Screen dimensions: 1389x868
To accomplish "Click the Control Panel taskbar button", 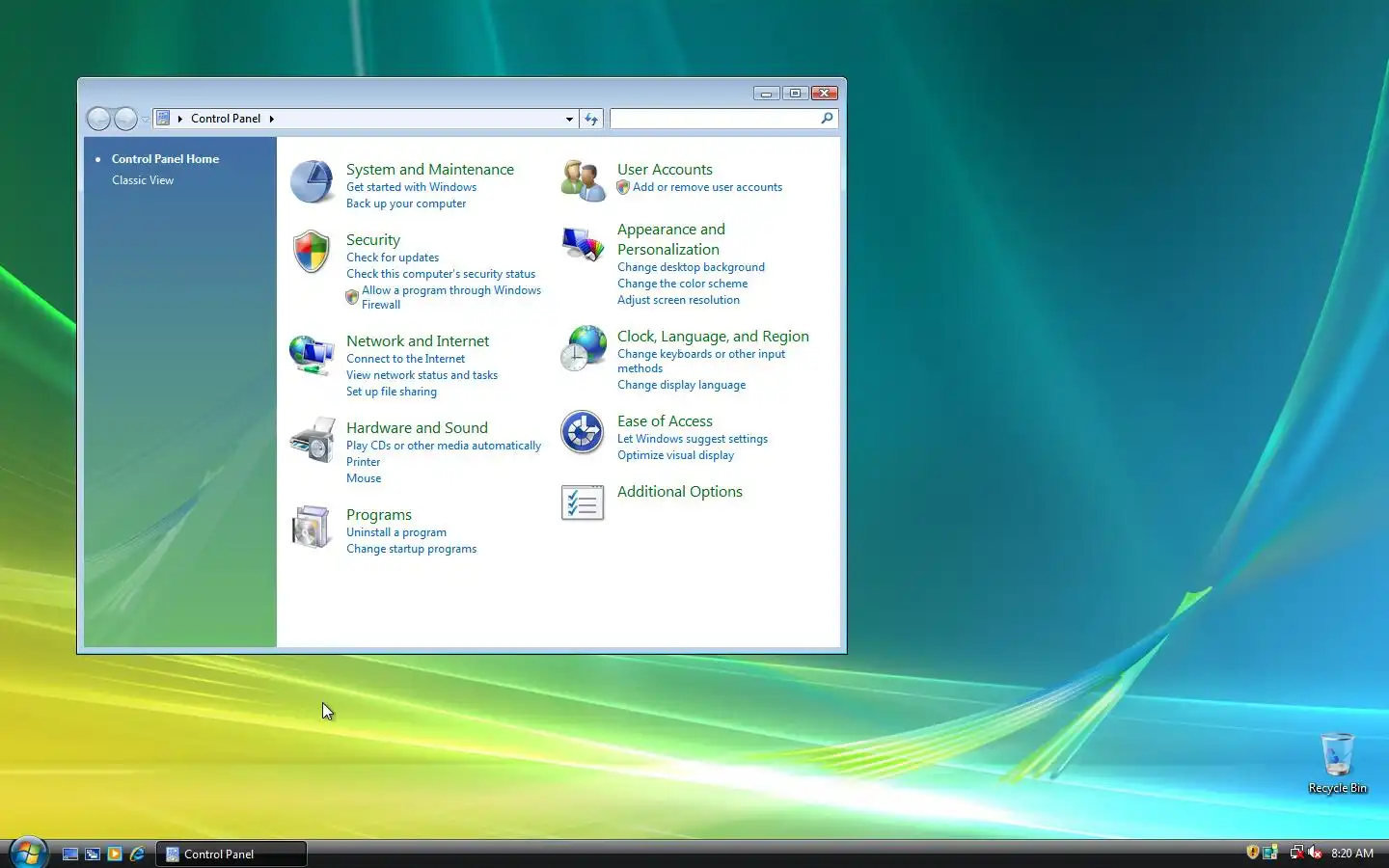I will [x=231, y=854].
